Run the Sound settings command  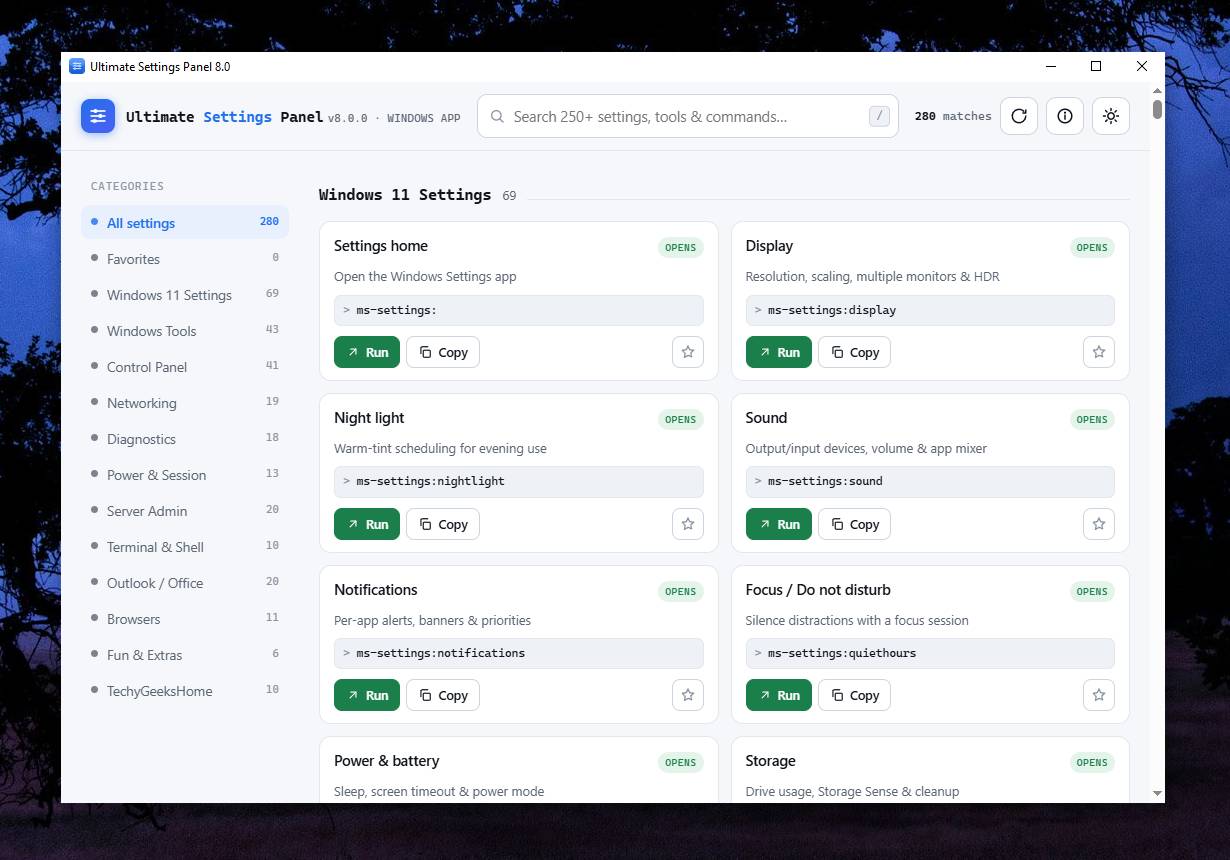coord(779,524)
